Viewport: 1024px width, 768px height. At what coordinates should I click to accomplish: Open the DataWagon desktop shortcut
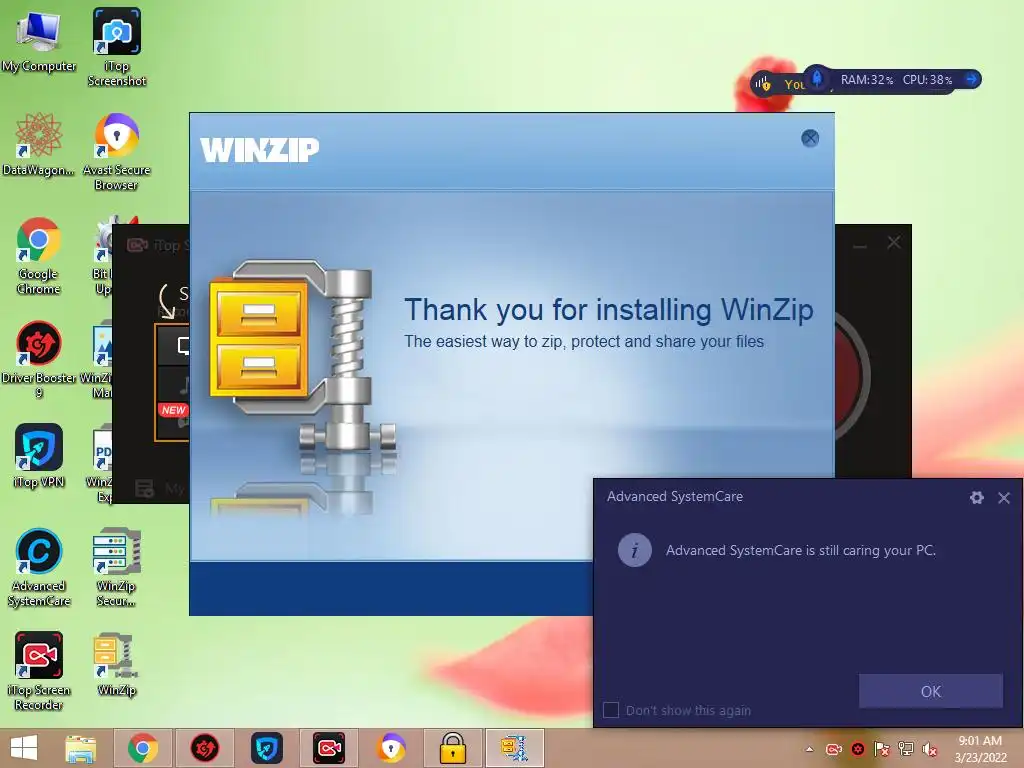coord(39,145)
